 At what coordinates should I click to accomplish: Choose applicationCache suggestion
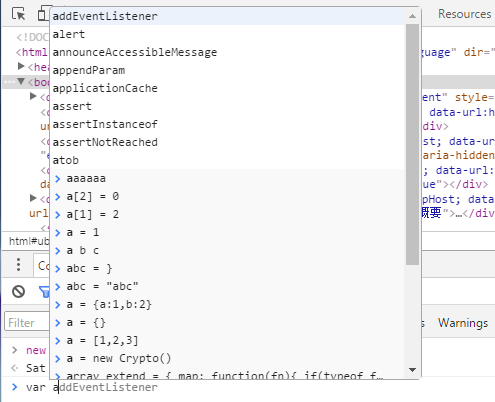(x=227, y=88)
